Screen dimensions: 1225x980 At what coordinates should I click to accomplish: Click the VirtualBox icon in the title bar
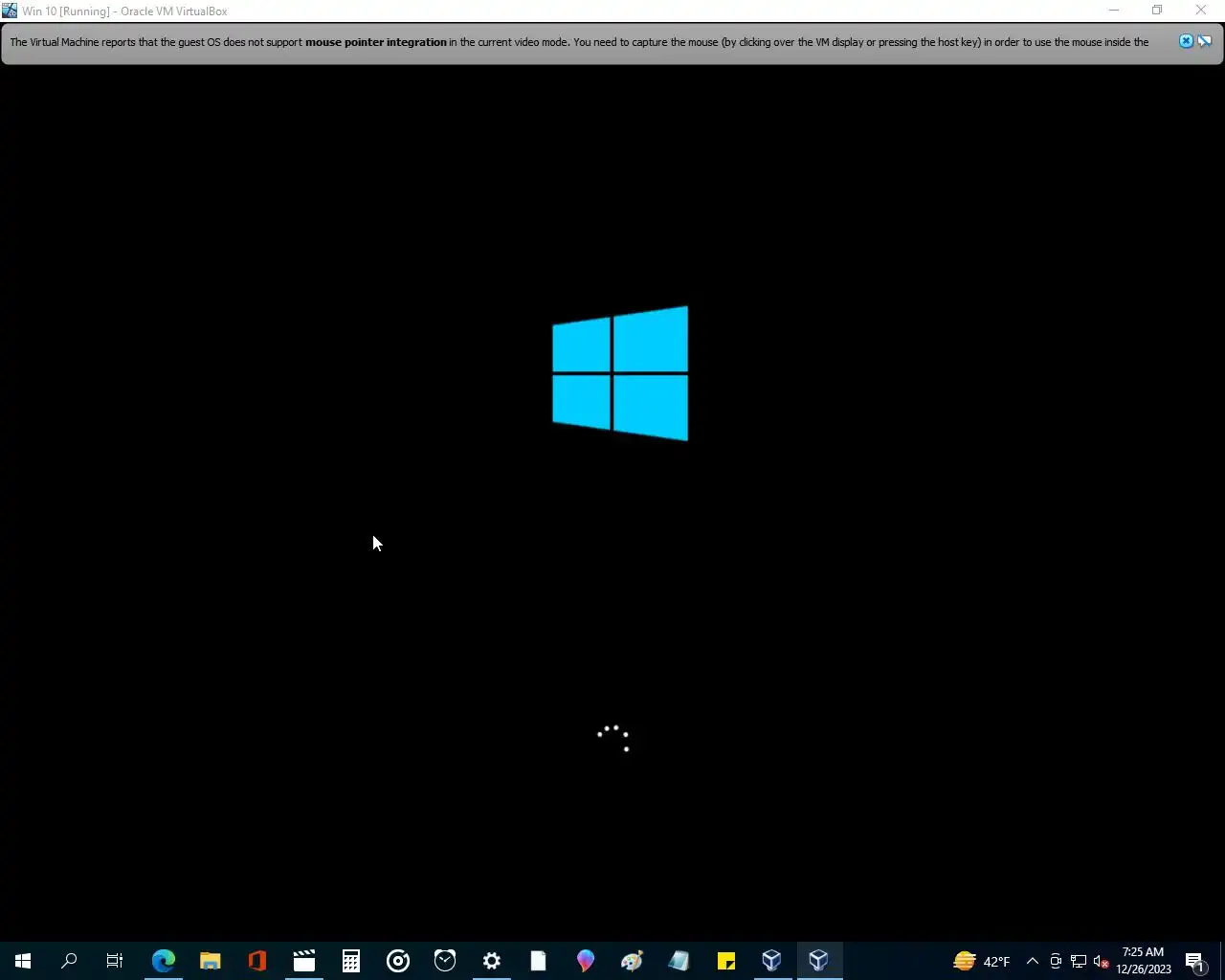point(10,11)
